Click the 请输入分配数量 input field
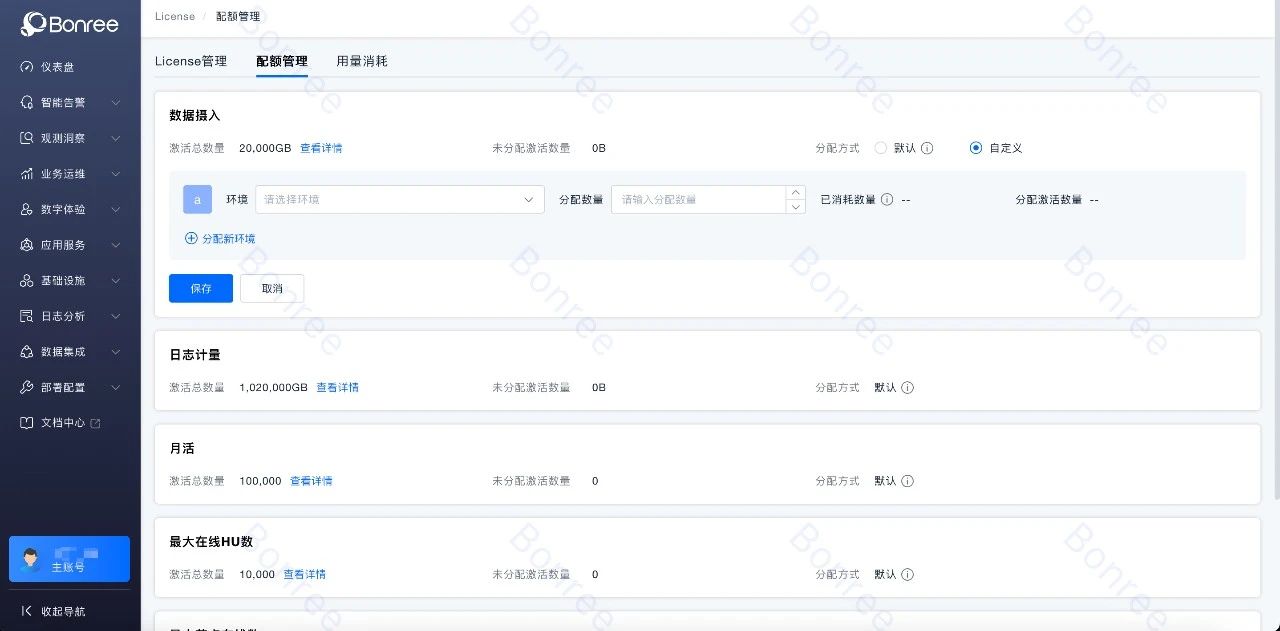Image resolution: width=1280 pixels, height=631 pixels. click(x=698, y=200)
